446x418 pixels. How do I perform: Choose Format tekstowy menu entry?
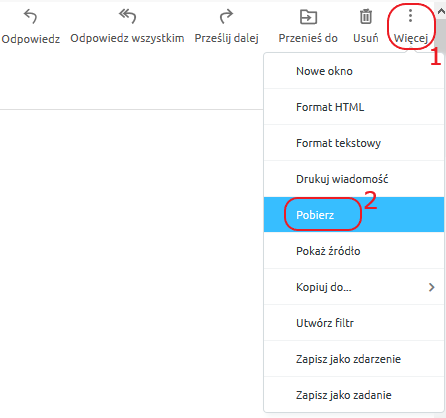[x=354, y=143]
